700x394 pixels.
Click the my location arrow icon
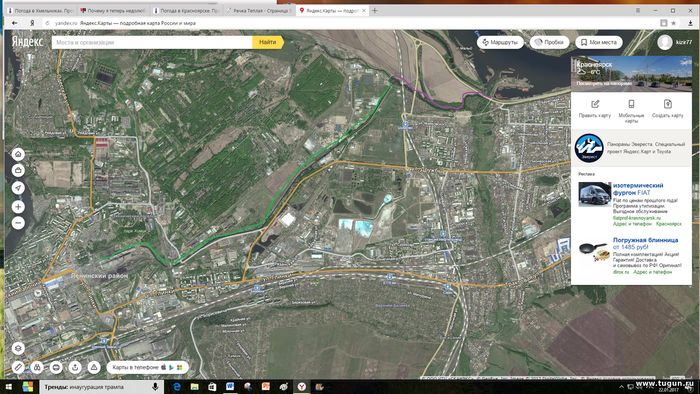coord(18,188)
